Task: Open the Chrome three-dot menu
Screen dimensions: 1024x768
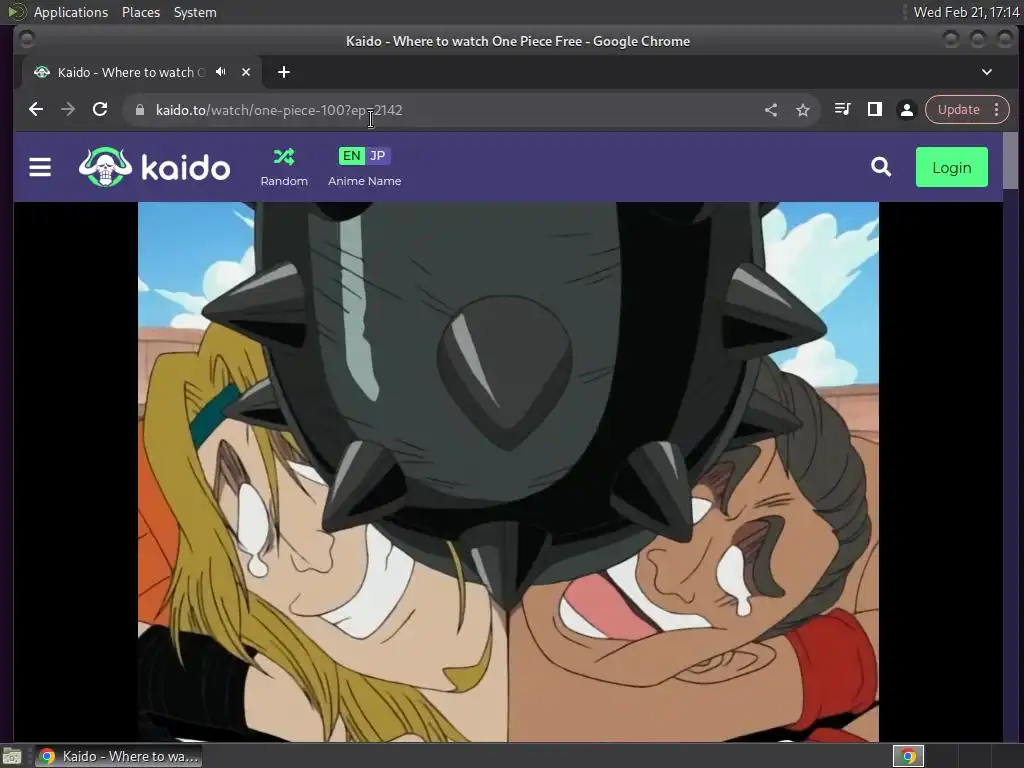Action: (997, 110)
